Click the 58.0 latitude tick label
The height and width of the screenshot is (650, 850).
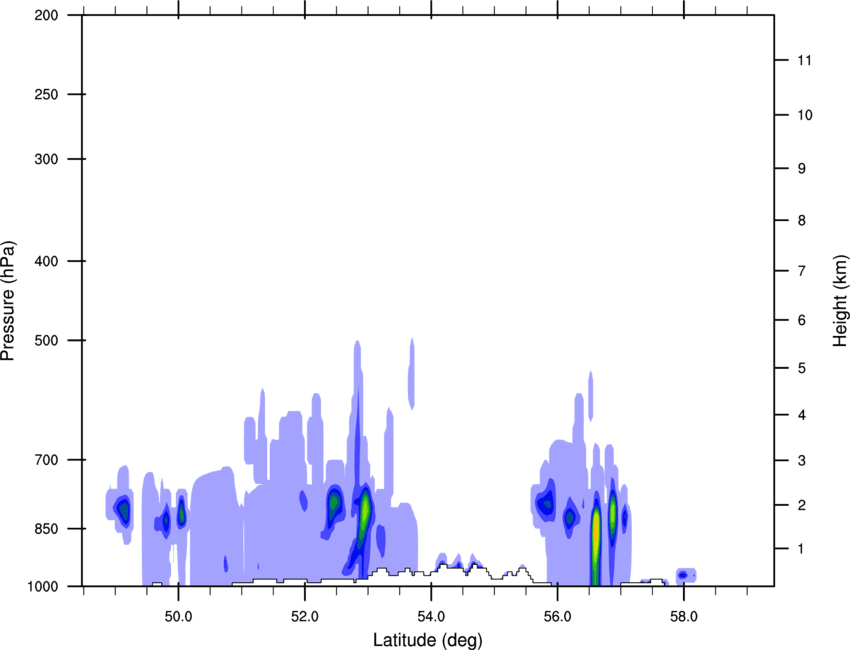pos(684,617)
